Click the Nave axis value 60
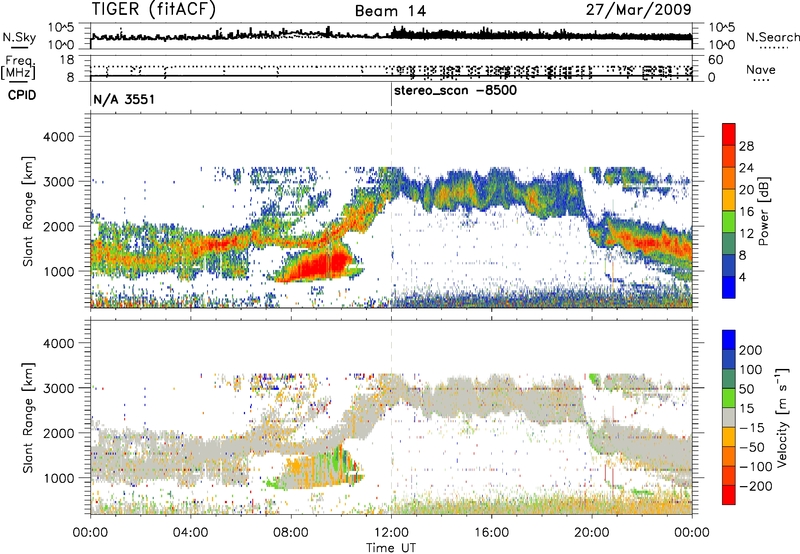 point(715,60)
